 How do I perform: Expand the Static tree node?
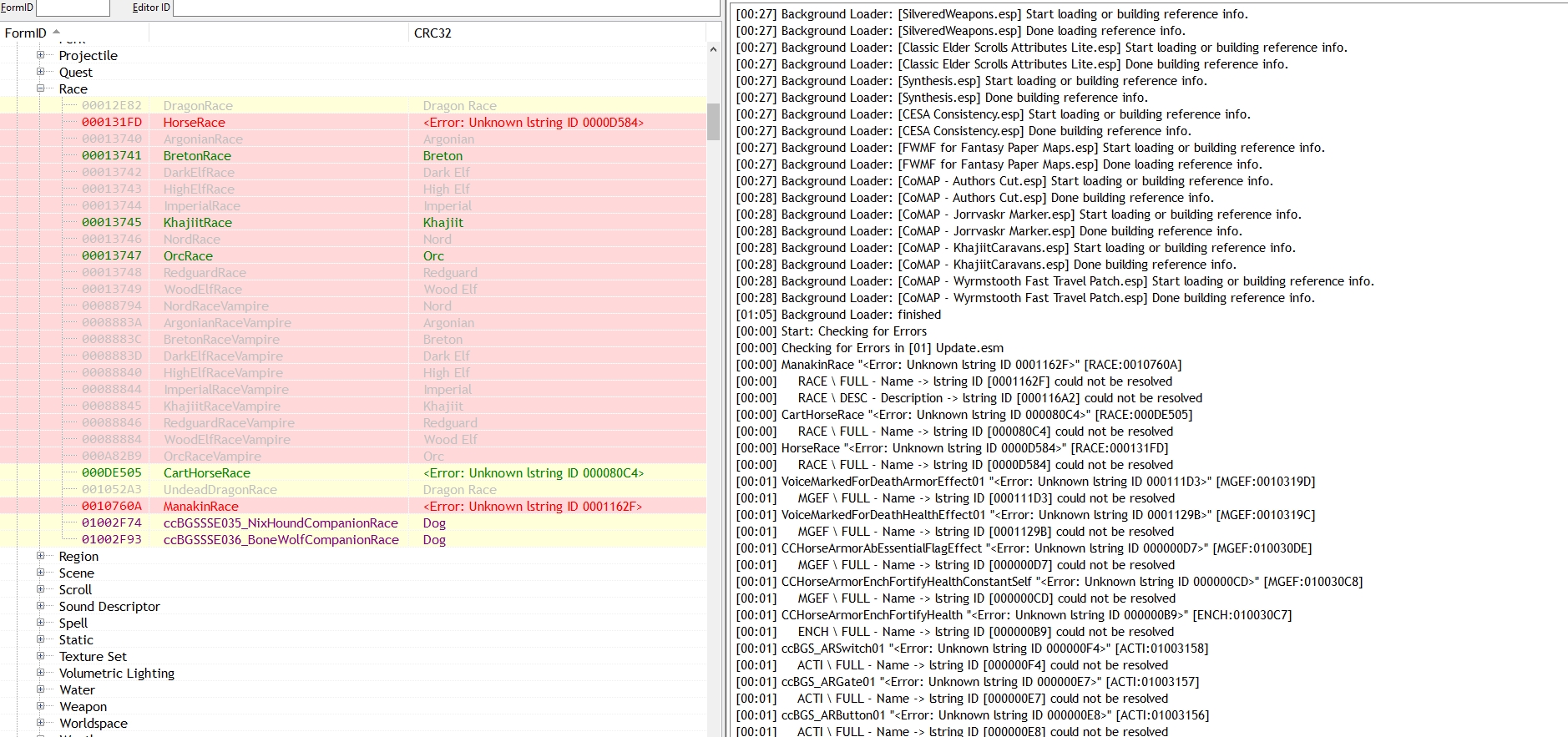[40, 639]
